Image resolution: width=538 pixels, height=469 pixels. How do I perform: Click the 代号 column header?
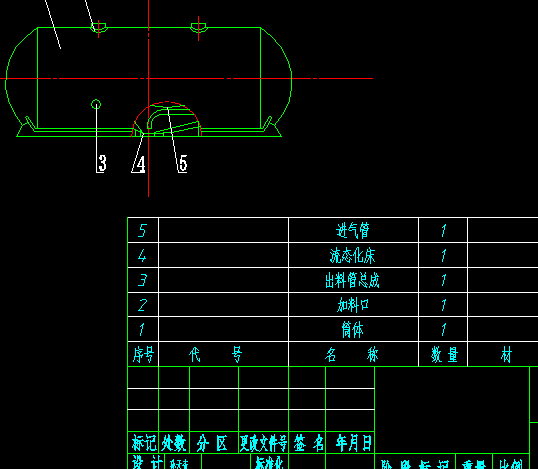tap(215, 354)
